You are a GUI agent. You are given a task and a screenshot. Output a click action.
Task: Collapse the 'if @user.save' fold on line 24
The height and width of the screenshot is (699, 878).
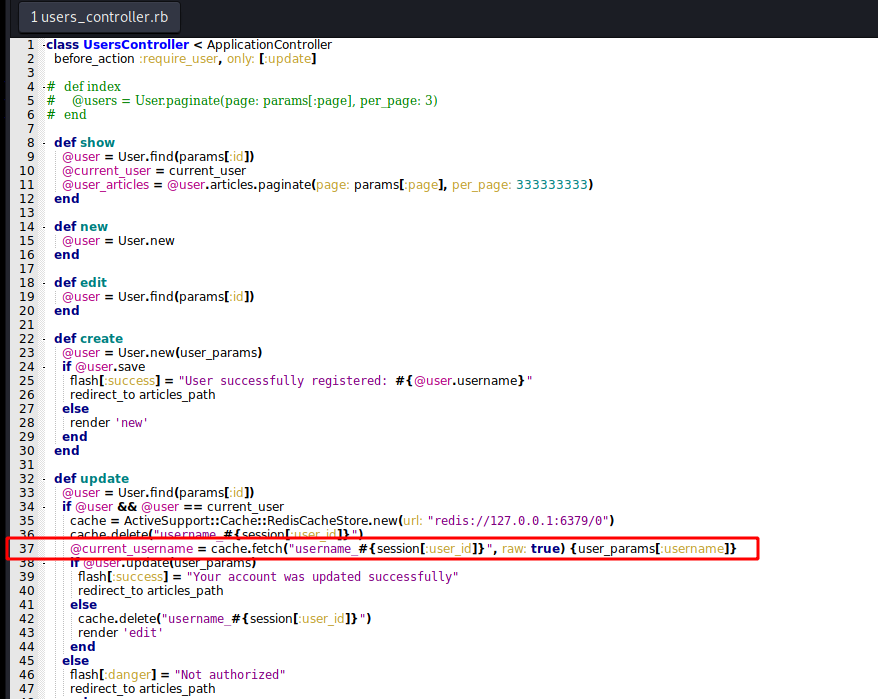[44, 367]
